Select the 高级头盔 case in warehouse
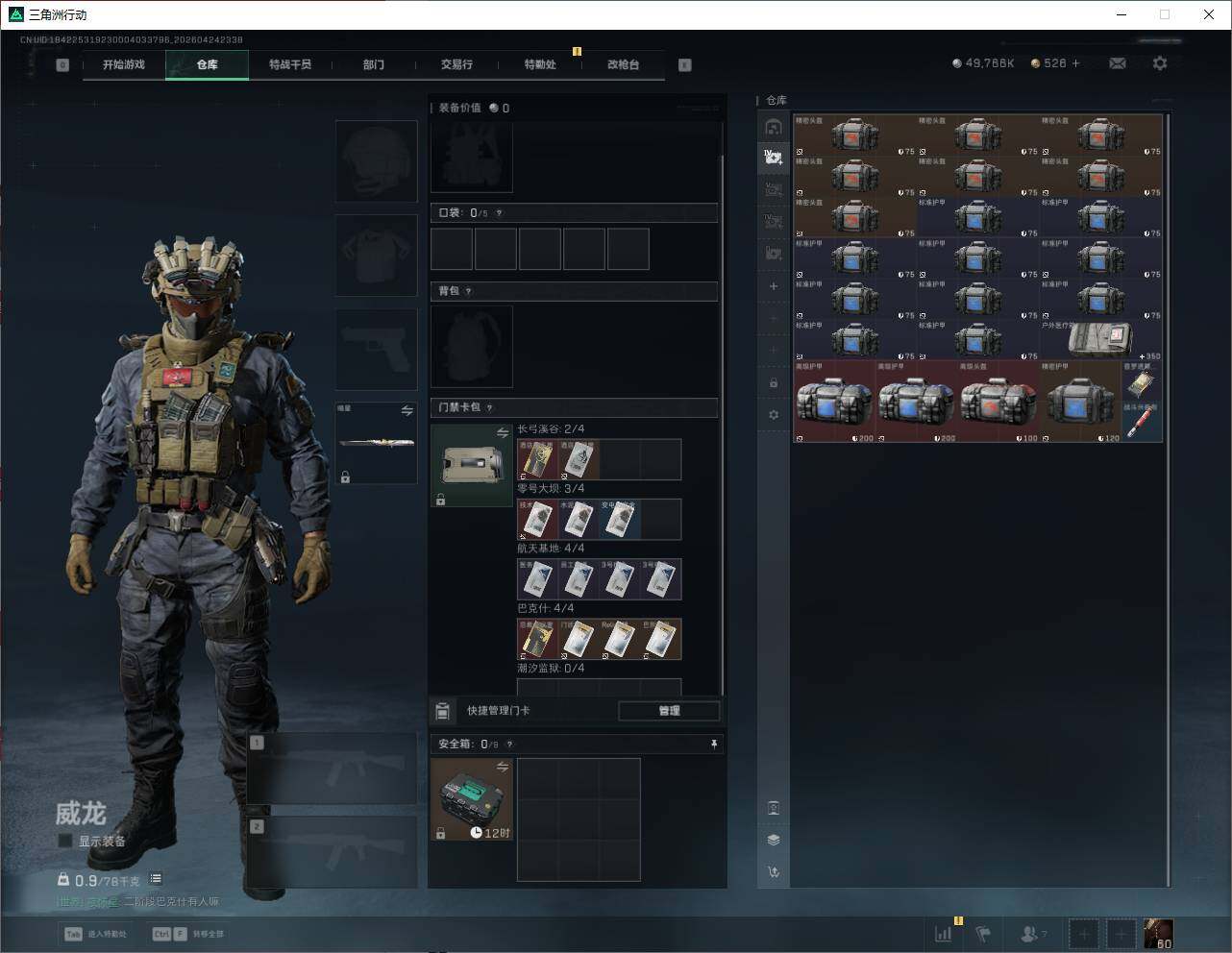The image size is (1232, 953). pyautogui.click(x=999, y=402)
